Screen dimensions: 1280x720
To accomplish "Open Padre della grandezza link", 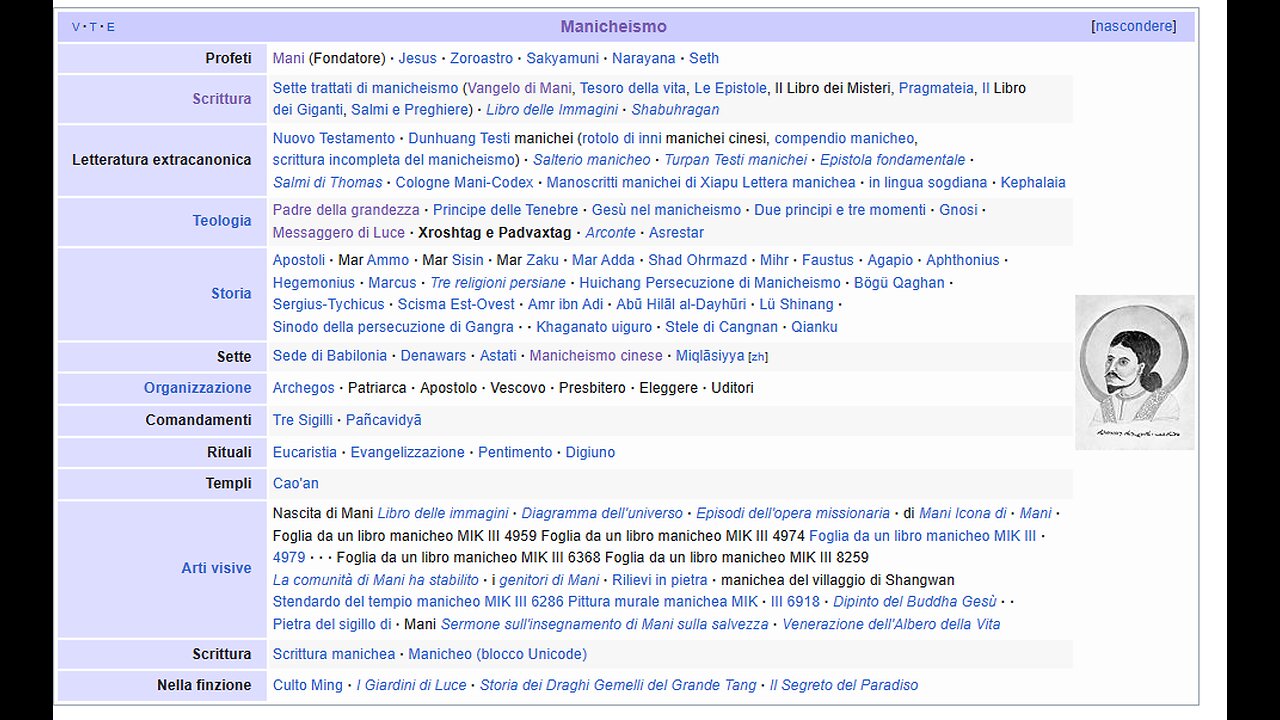I will [346, 210].
